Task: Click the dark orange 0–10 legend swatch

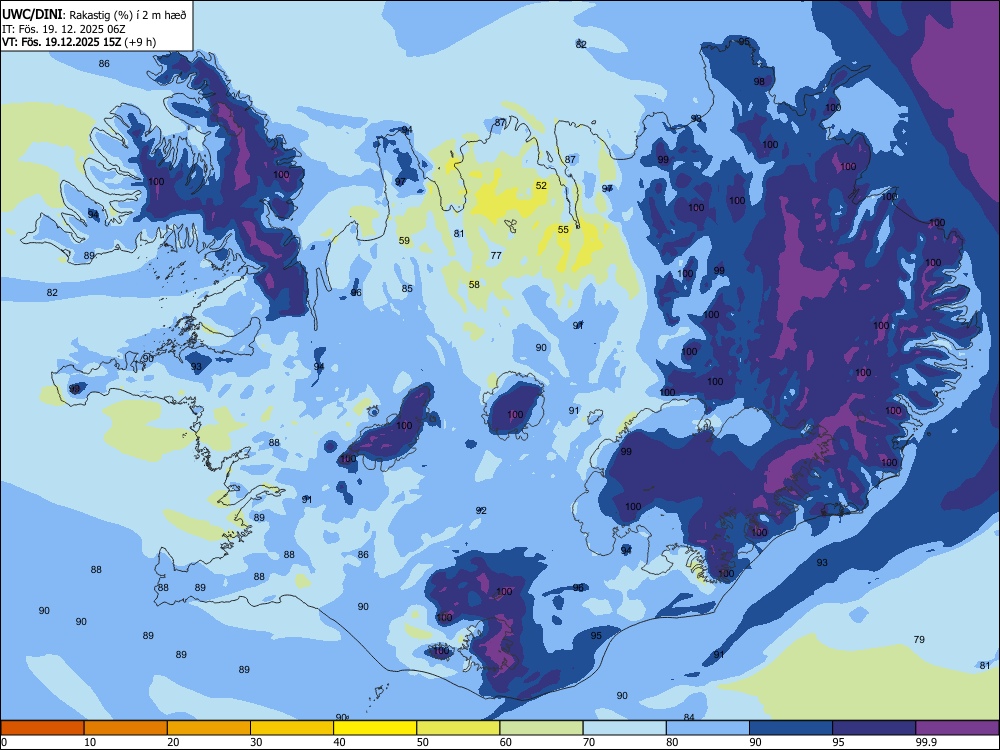Action: (43, 728)
